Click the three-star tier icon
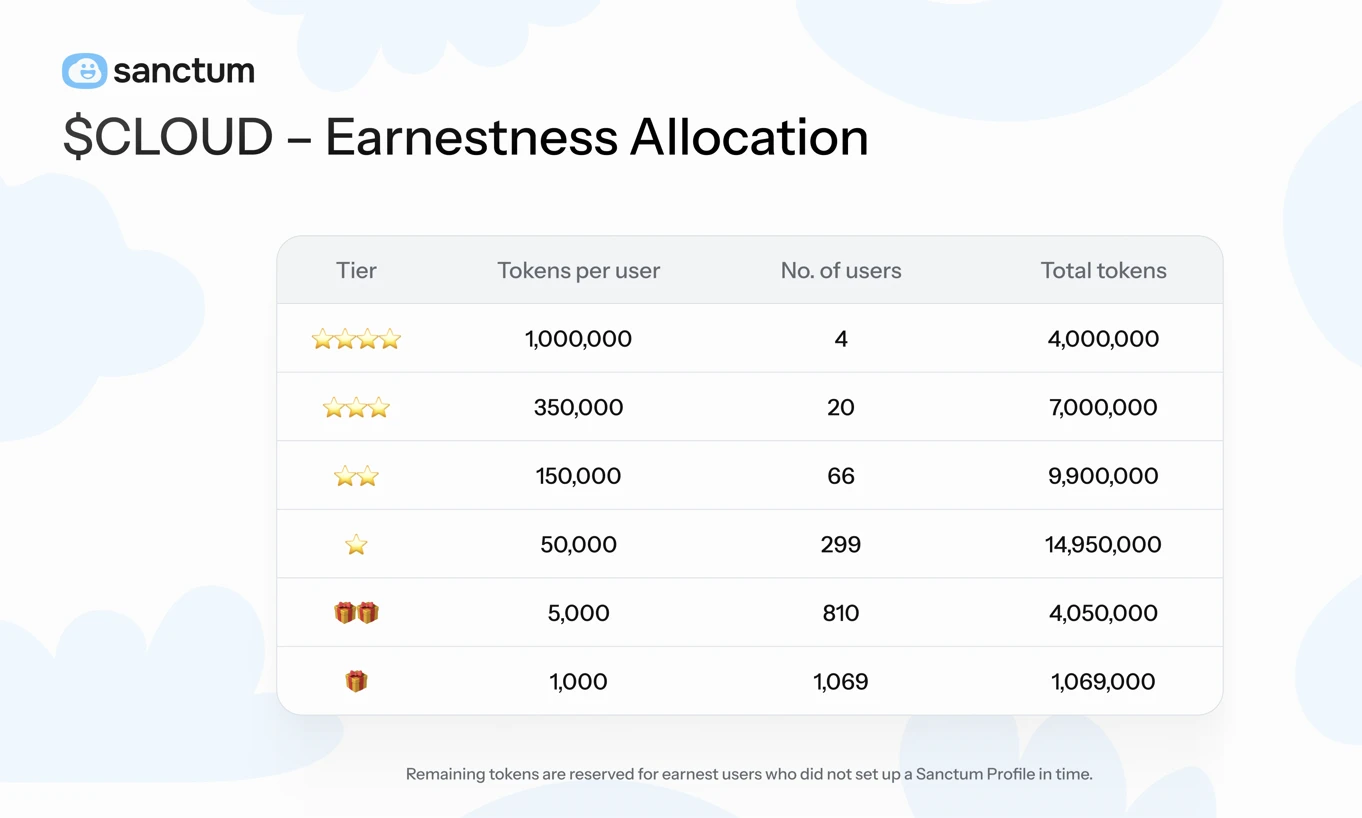The height and width of the screenshot is (818, 1362). coord(356,407)
